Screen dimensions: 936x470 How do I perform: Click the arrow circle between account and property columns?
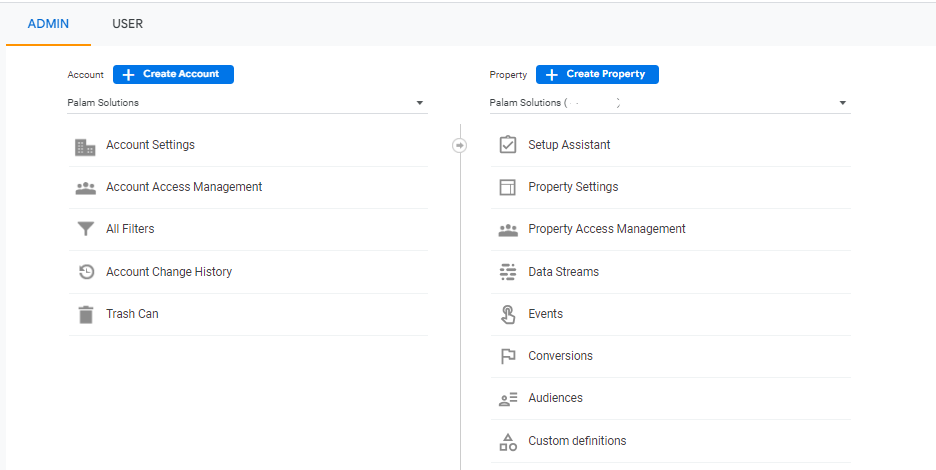460,145
